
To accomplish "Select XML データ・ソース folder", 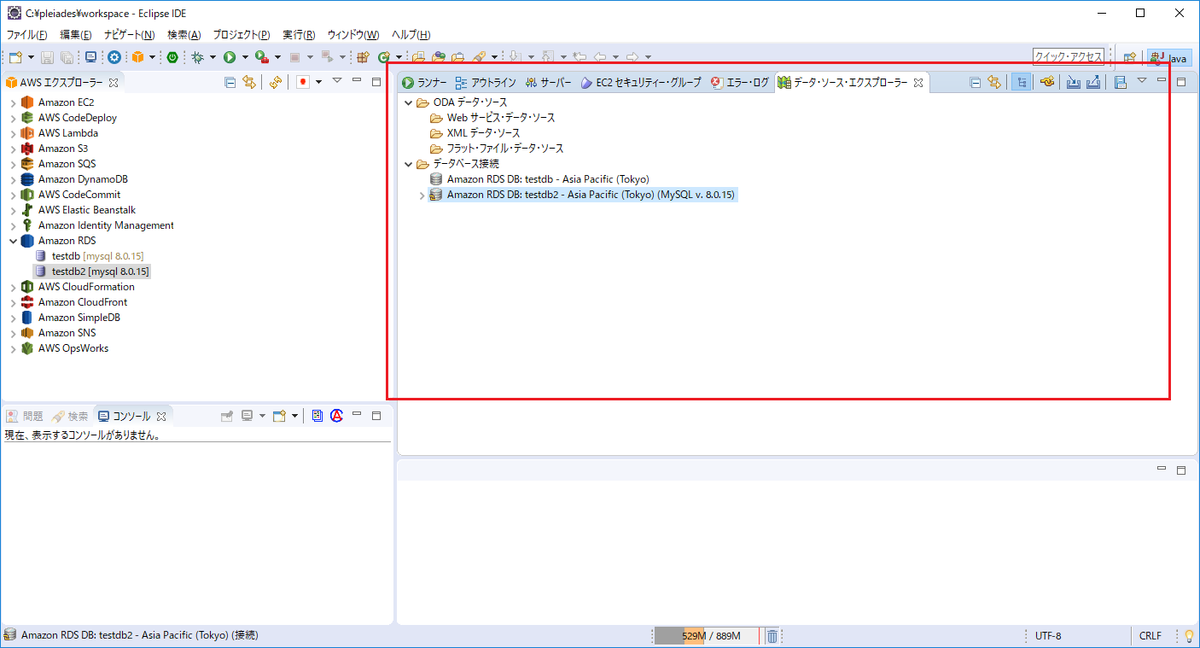I will tap(475, 133).
